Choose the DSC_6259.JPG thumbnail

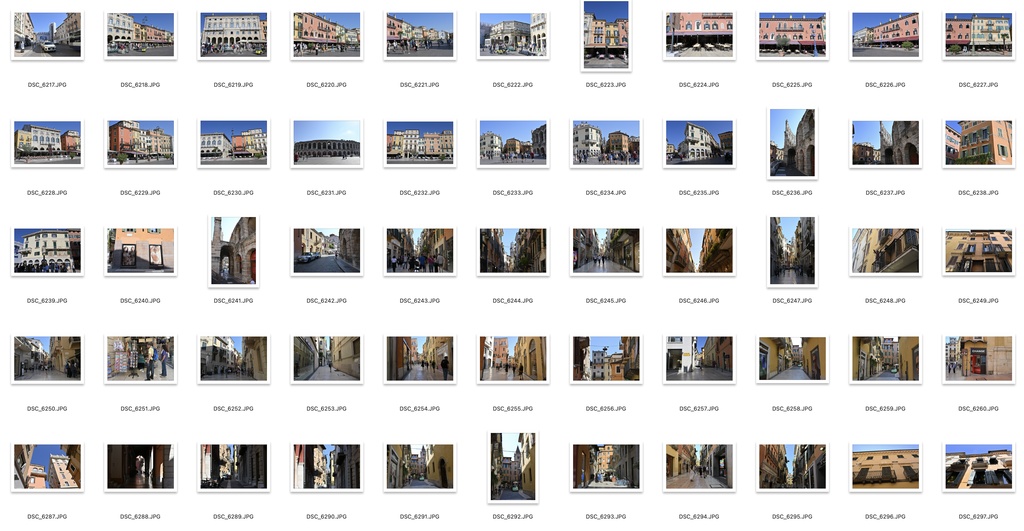885,359
